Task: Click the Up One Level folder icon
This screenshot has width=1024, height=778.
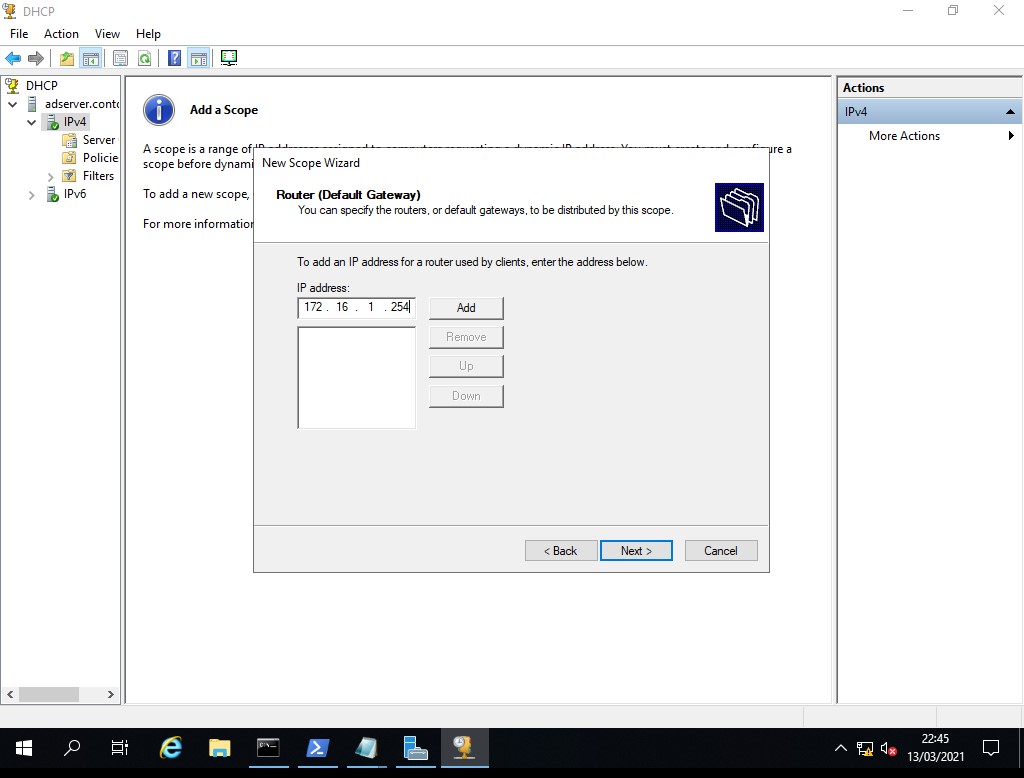Action: pos(67,59)
